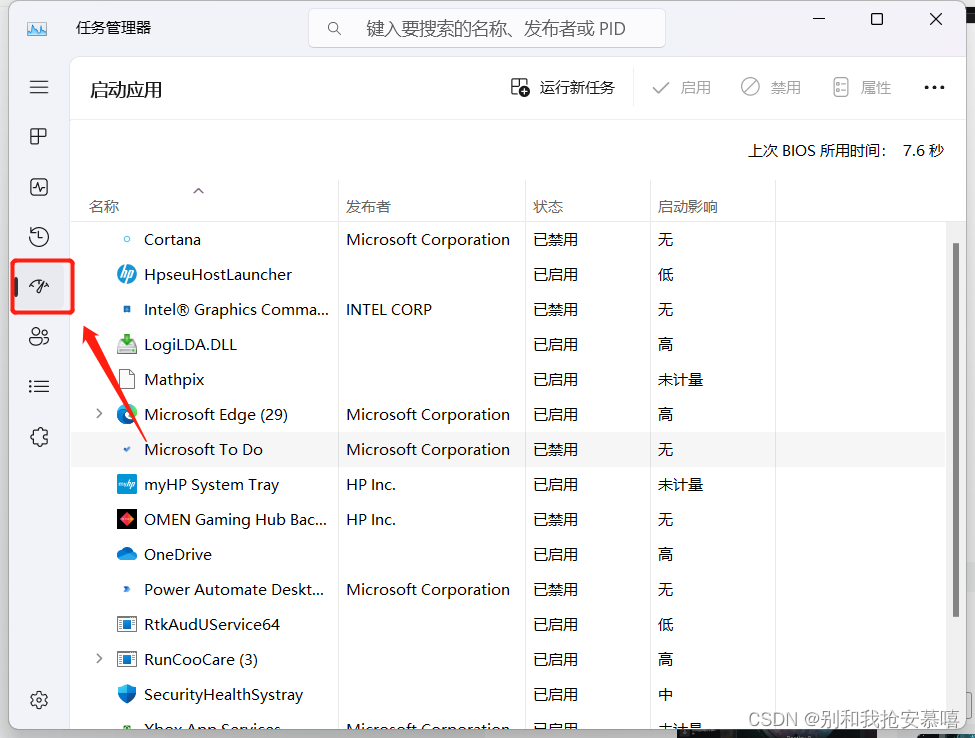The height and width of the screenshot is (738, 975).
Task: Click SecurityHealthSystray's 中 impact cell
Action: coord(665,694)
